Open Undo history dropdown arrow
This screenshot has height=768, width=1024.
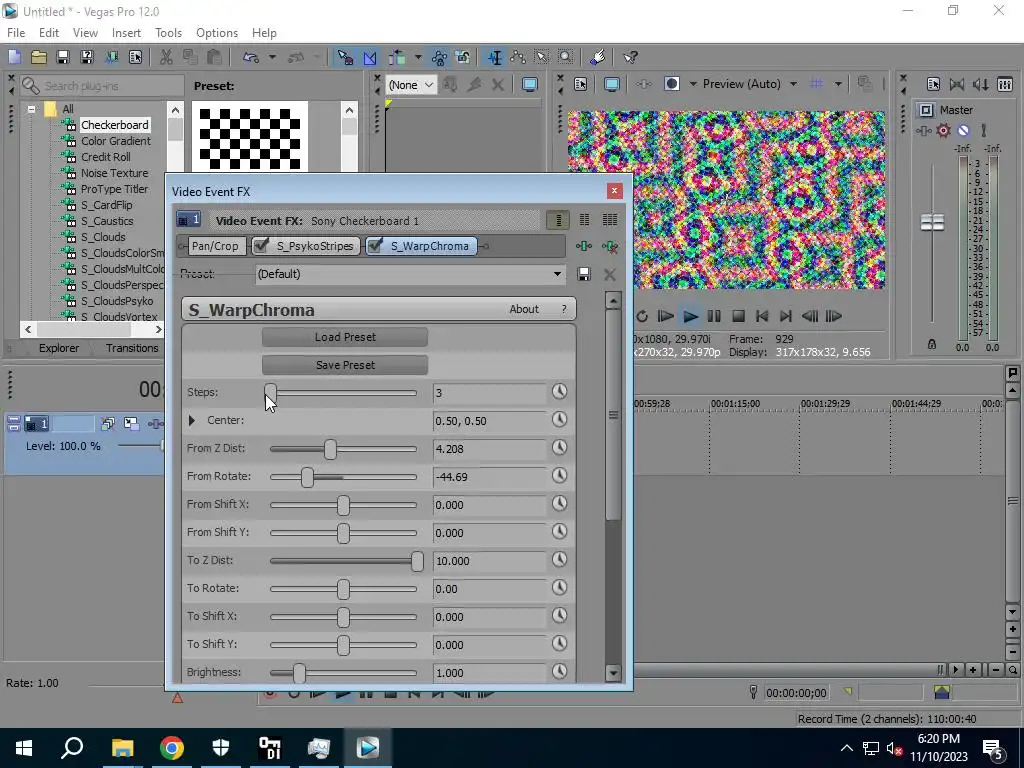click(x=272, y=57)
